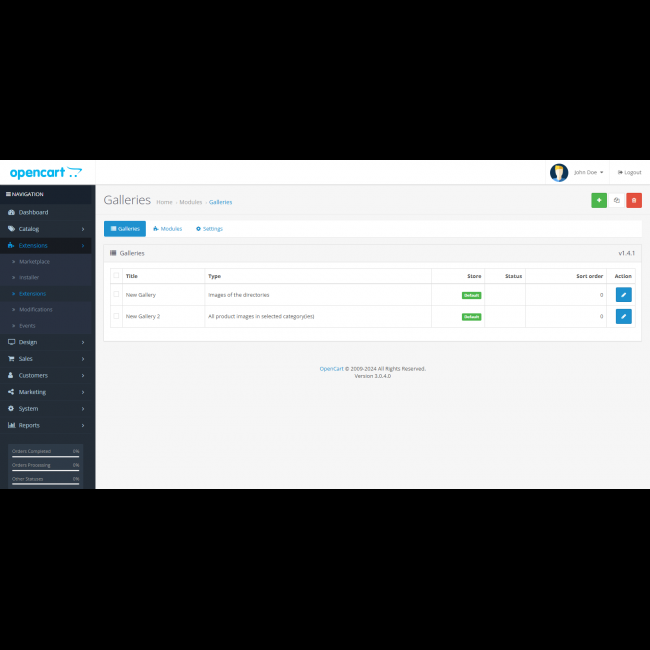Switch to the Settings tab
The height and width of the screenshot is (650, 650).
click(209, 229)
